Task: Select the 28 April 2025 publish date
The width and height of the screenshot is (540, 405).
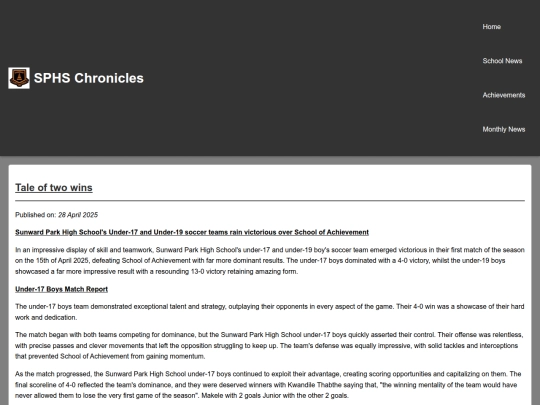Action: tap(78, 215)
